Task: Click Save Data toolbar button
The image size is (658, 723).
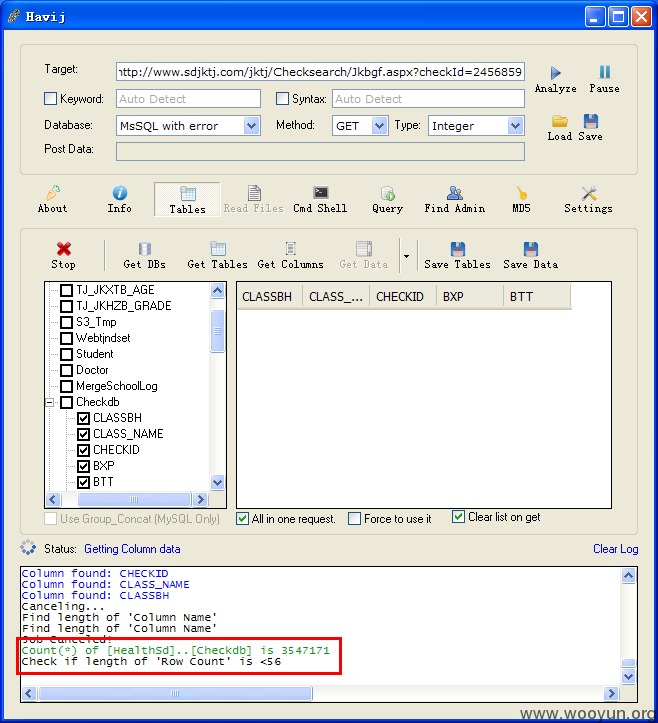Action: click(x=531, y=255)
